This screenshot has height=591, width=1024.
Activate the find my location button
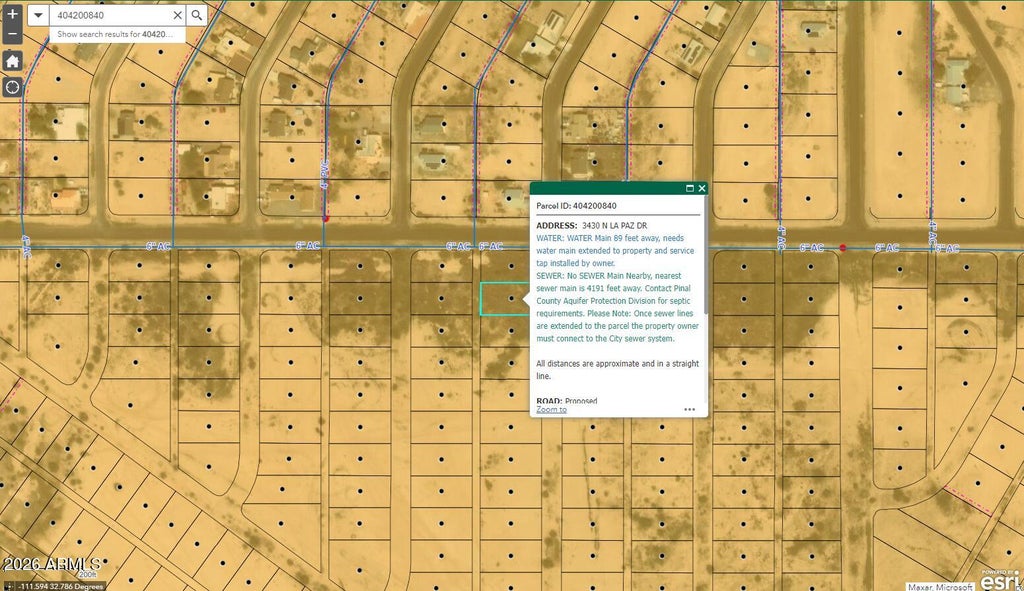12,87
